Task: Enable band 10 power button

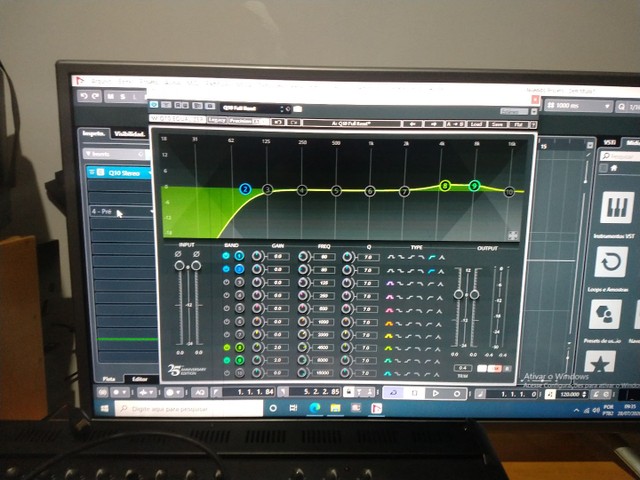Action: [x=227, y=373]
